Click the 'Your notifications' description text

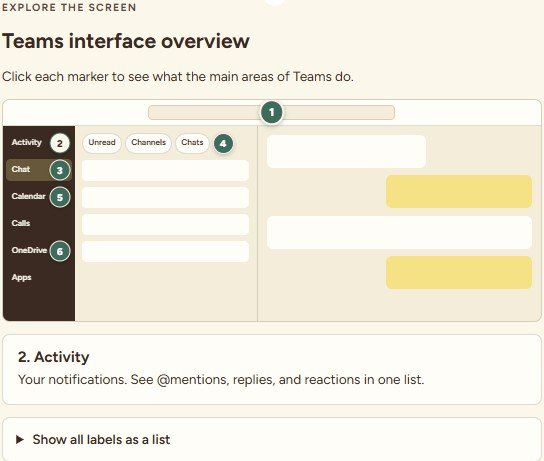coord(221,379)
